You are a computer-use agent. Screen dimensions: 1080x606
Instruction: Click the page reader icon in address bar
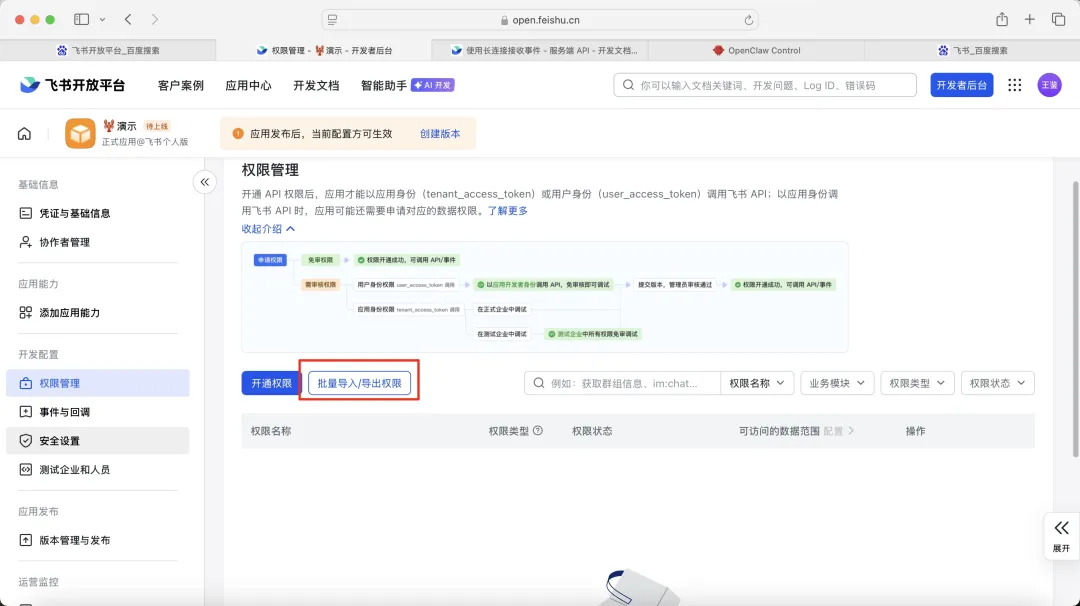click(332, 20)
